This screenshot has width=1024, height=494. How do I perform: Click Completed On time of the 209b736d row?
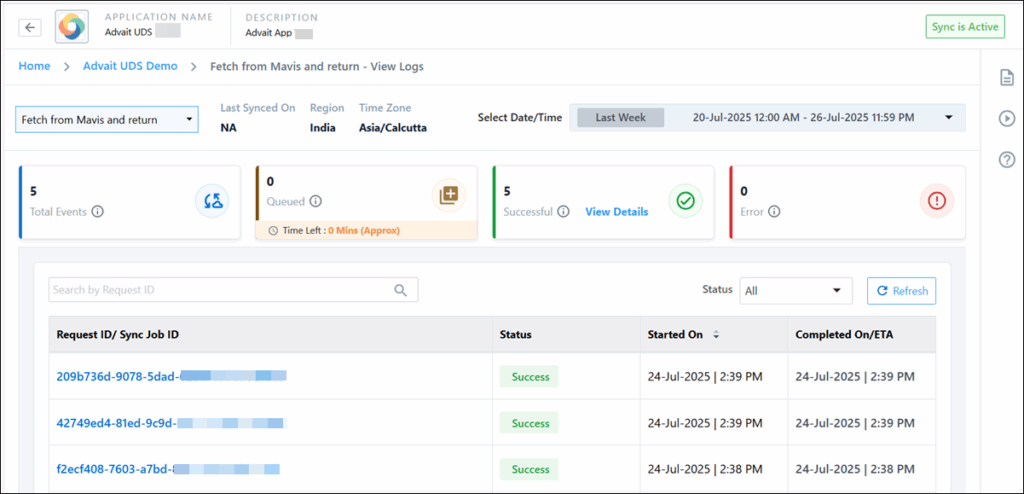pyautogui.click(x=855, y=377)
